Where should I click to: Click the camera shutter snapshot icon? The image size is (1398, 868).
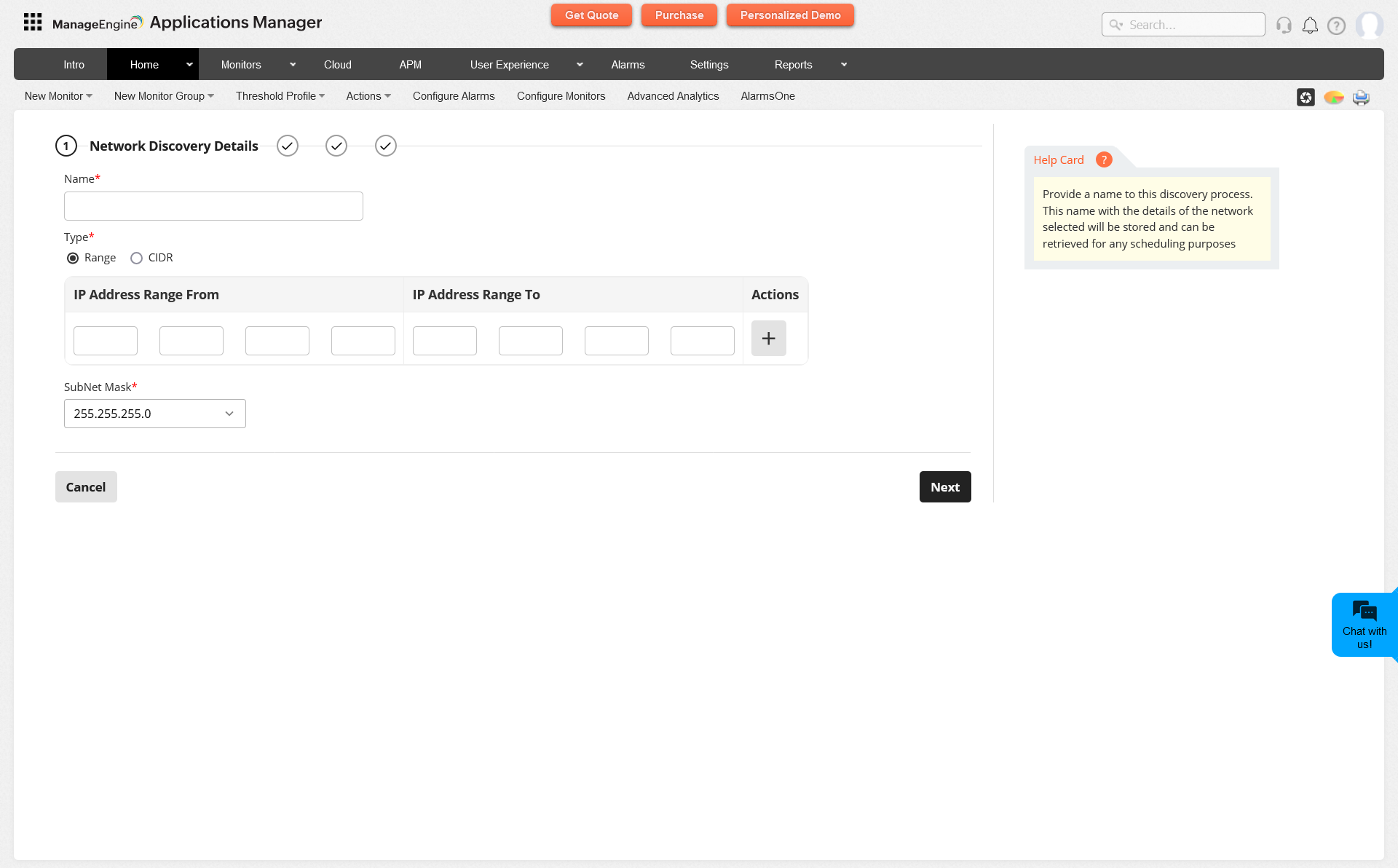coord(1306,97)
